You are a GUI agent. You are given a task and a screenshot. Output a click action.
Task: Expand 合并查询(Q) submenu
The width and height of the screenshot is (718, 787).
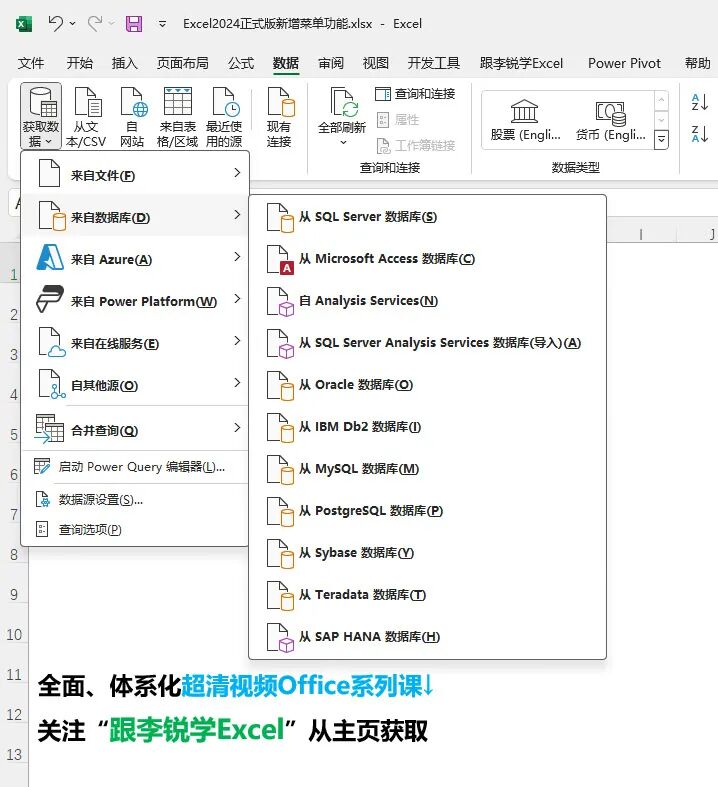point(135,428)
